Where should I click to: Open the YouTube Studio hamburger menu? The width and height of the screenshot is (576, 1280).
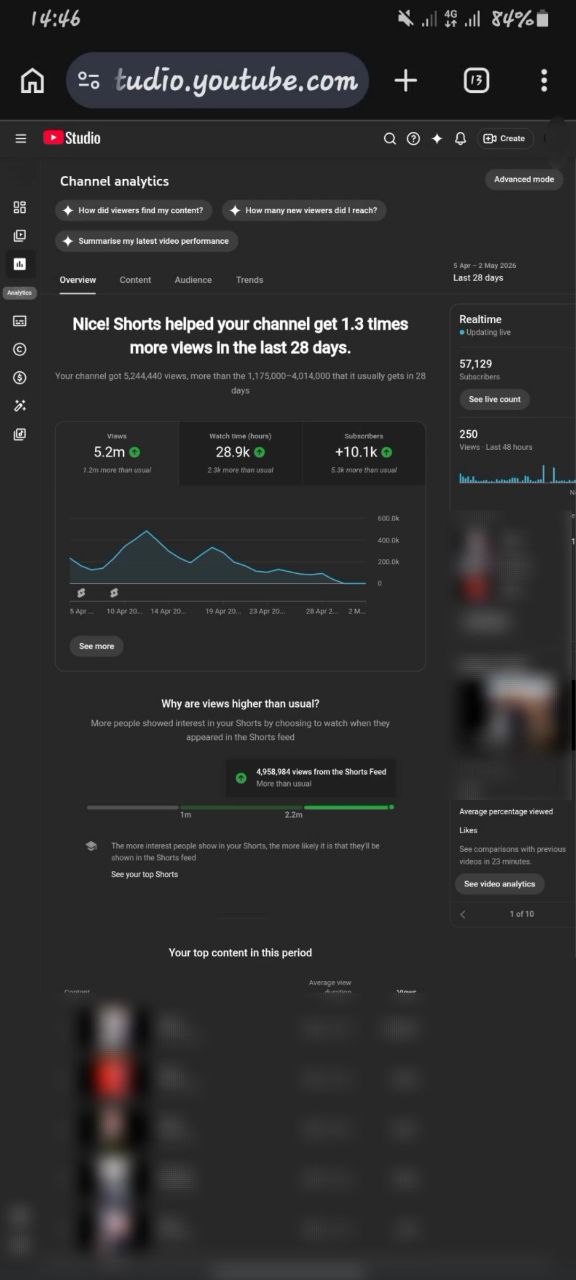point(20,139)
